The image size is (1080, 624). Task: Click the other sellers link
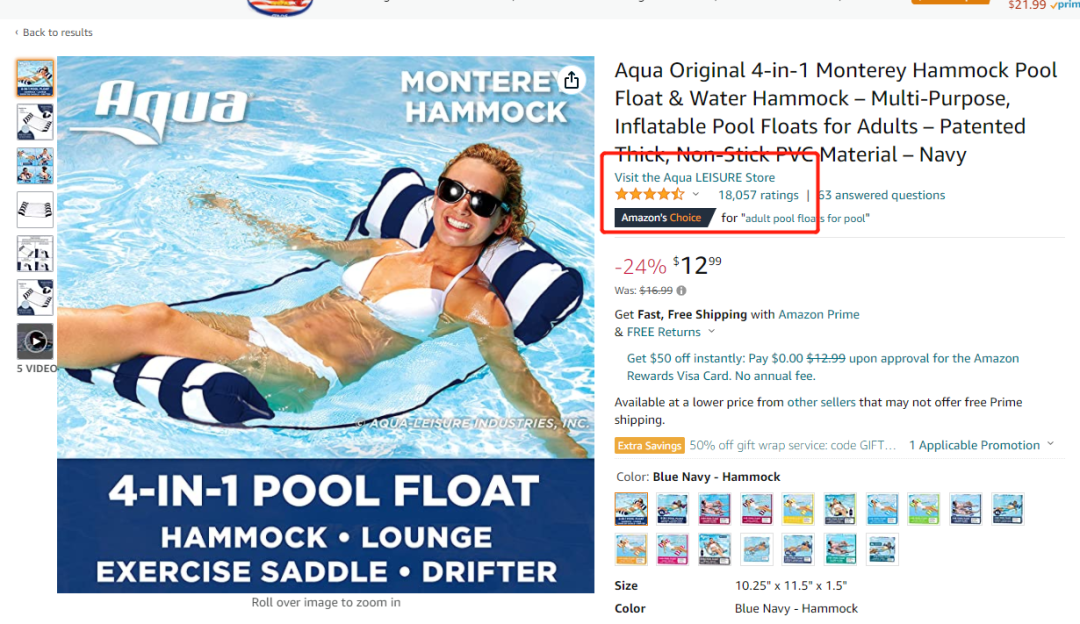[x=821, y=402]
